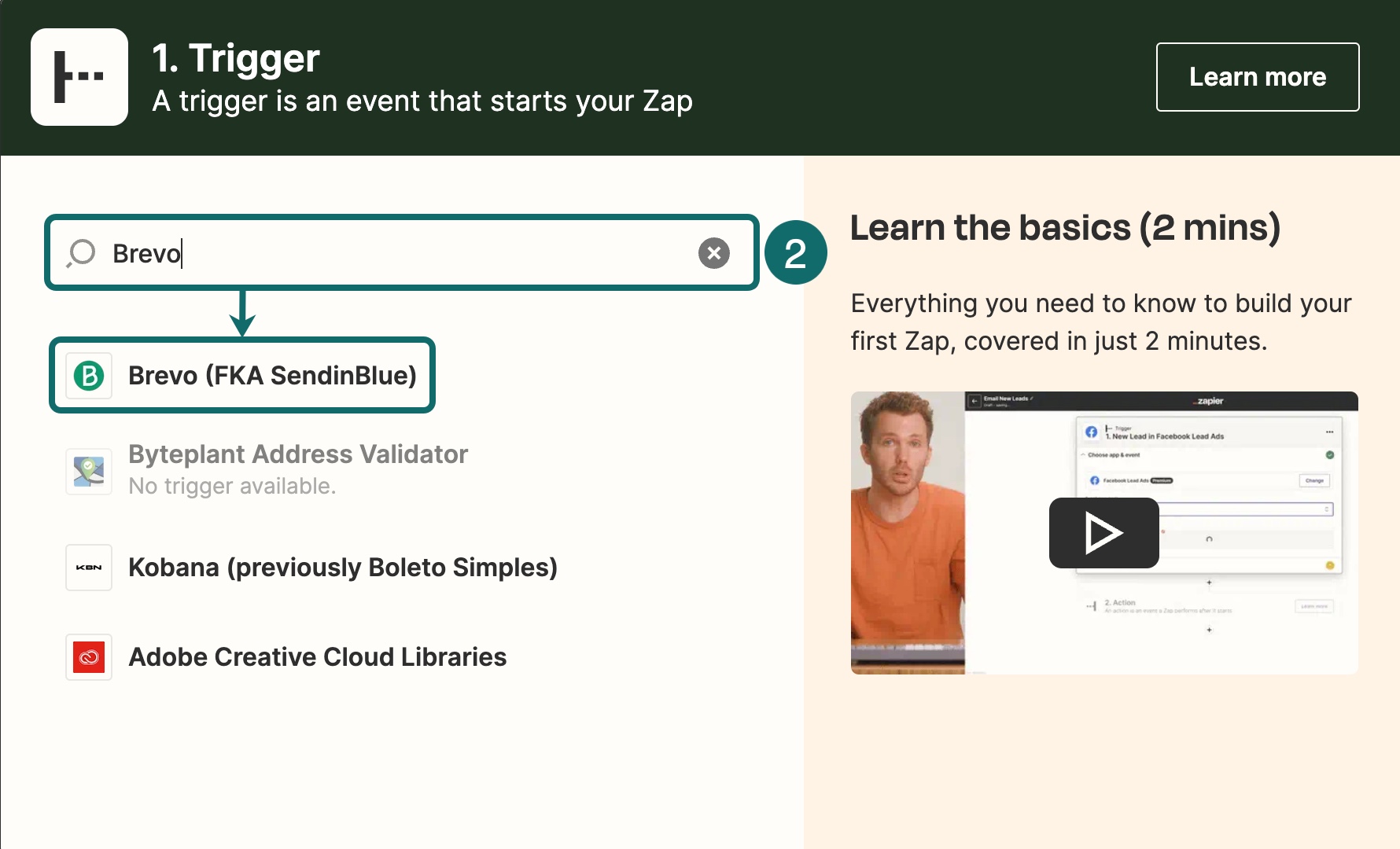Clear the Brevo search text
The width and height of the screenshot is (1400, 849).
(x=713, y=253)
